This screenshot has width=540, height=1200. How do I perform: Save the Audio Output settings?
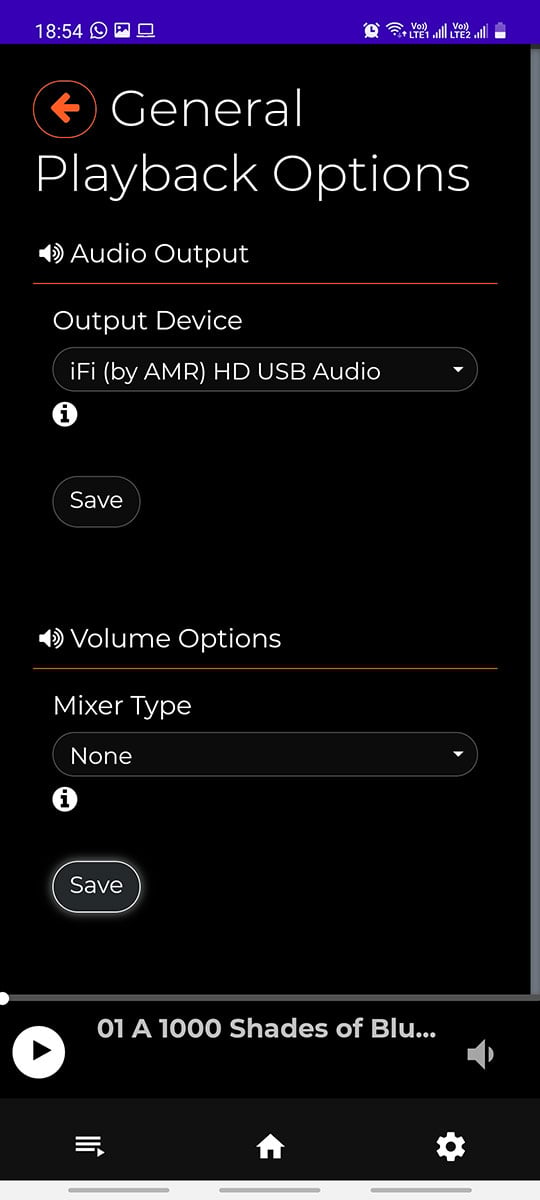96,501
